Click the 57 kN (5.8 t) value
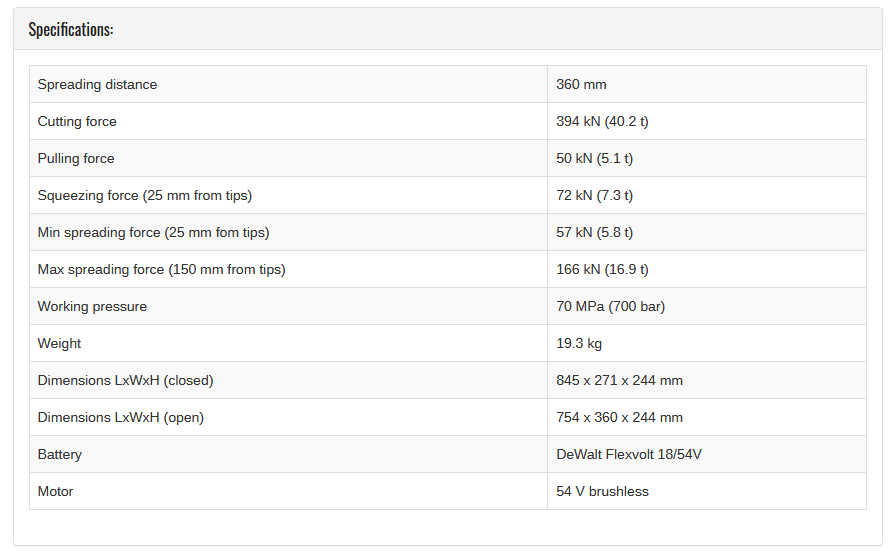The height and width of the screenshot is (555, 892). pos(594,232)
